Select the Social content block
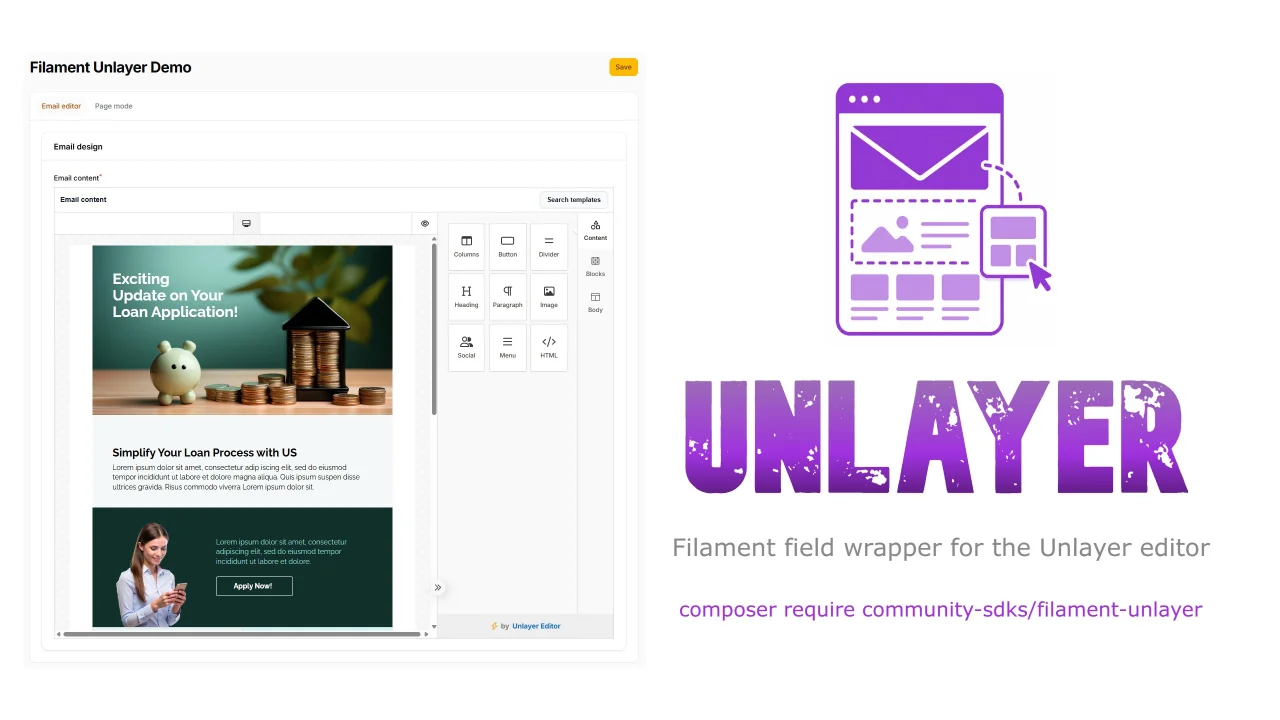Screen dimensions: 1280x720 [466, 347]
